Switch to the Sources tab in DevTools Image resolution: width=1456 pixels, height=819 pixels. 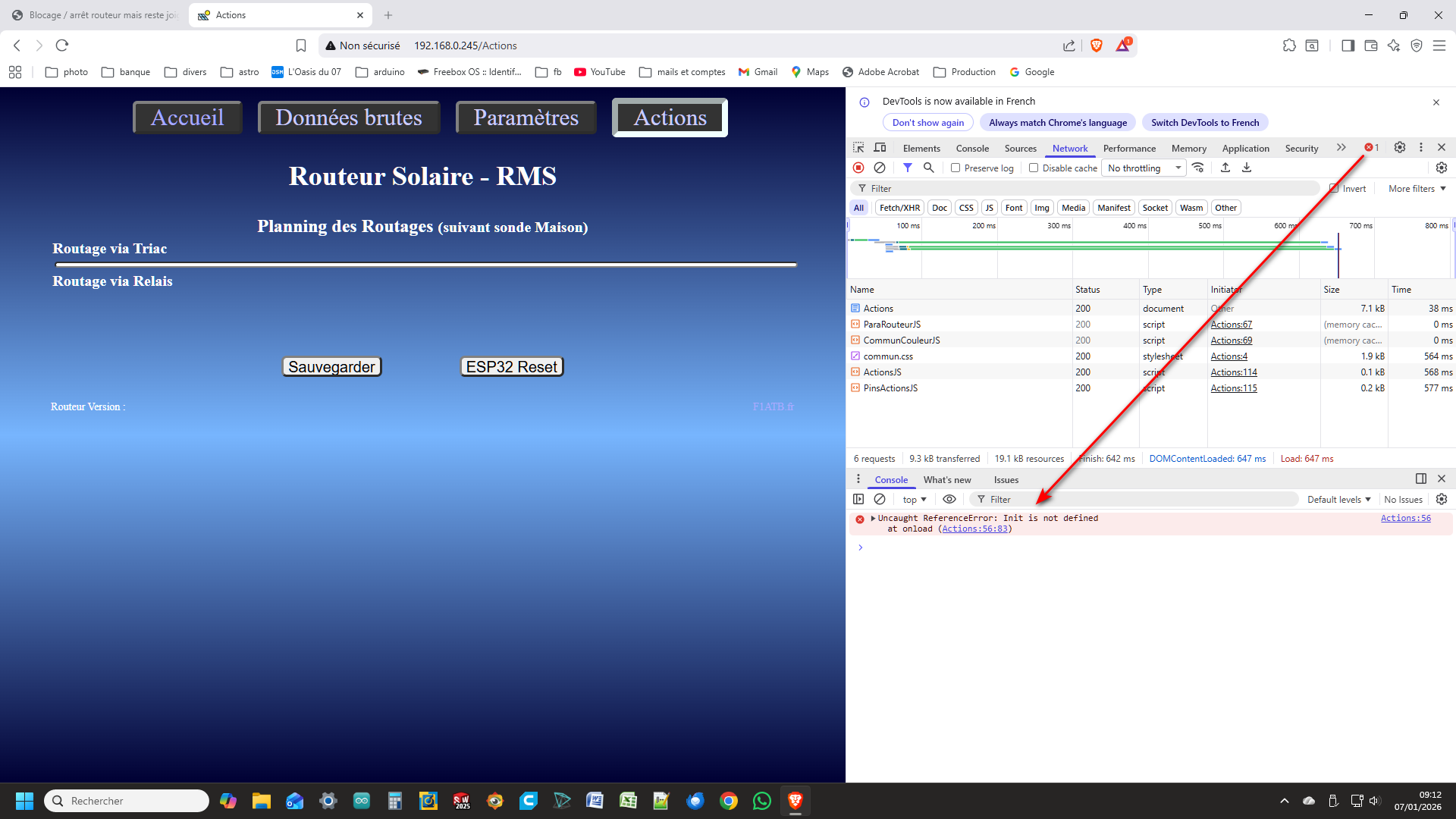coord(1020,149)
